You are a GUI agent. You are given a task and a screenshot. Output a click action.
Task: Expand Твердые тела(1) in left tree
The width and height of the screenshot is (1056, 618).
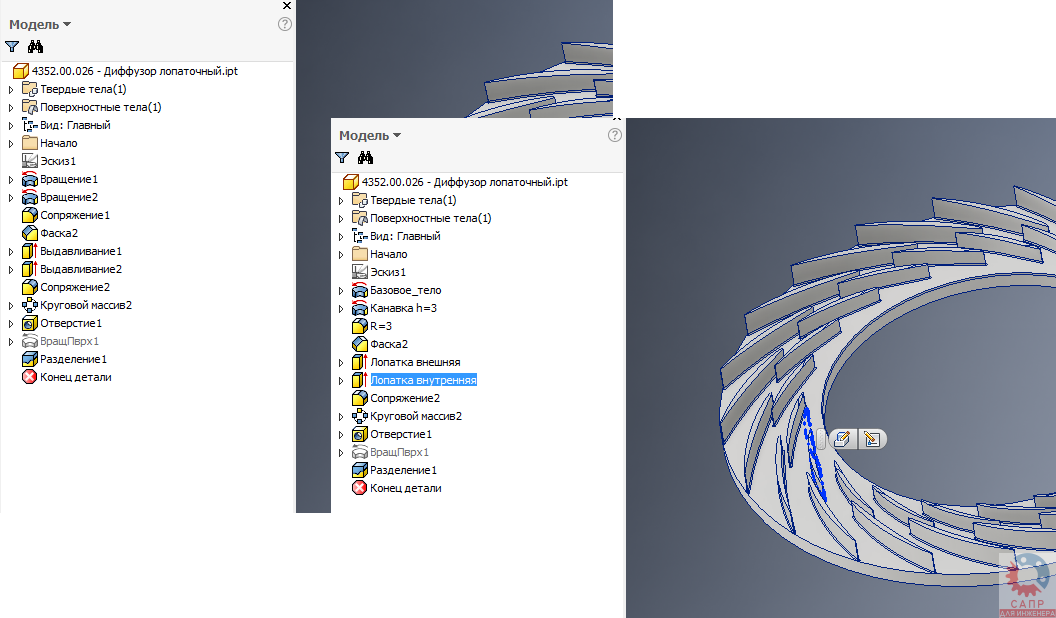pyautogui.click(x=11, y=90)
